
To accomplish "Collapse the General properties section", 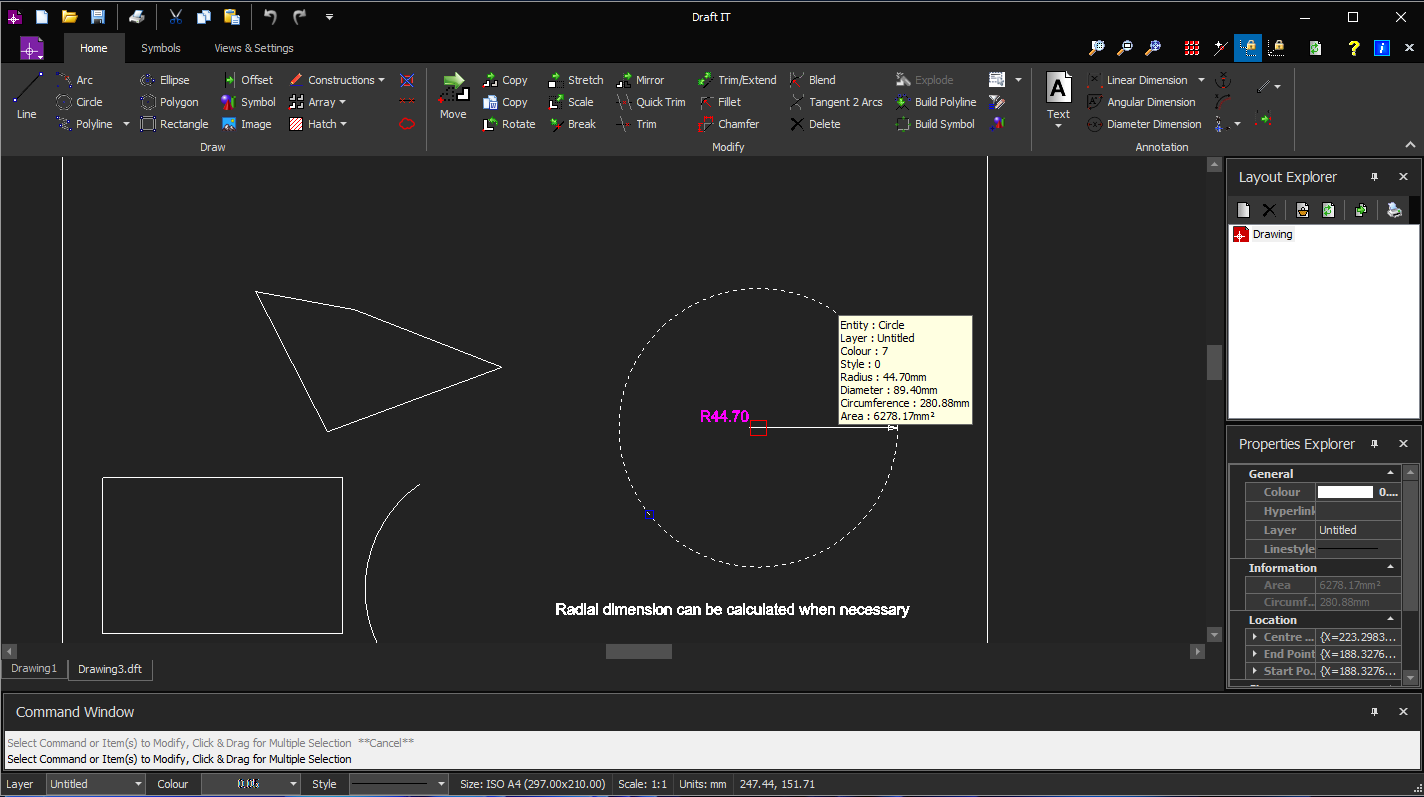I will click(x=1390, y=473).
